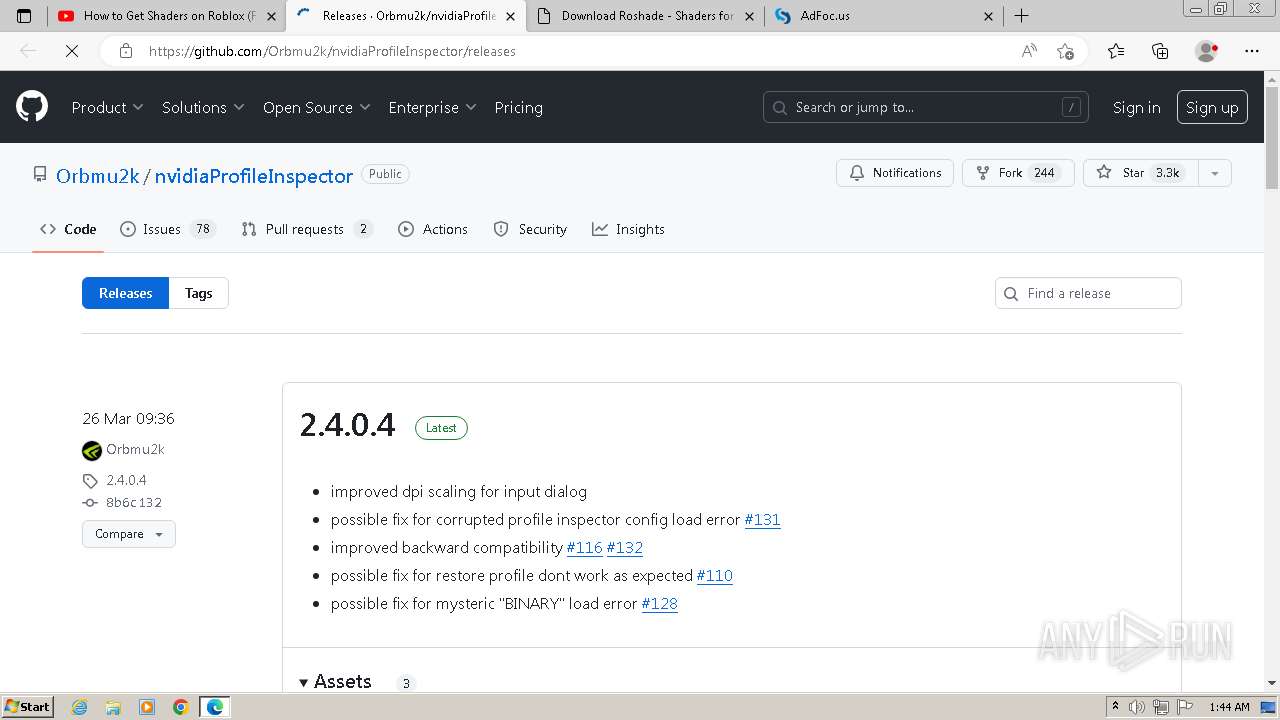Viewport: 1280px width, 720px height.
Task: Add this page to favorites
Action: [1065, 51]
